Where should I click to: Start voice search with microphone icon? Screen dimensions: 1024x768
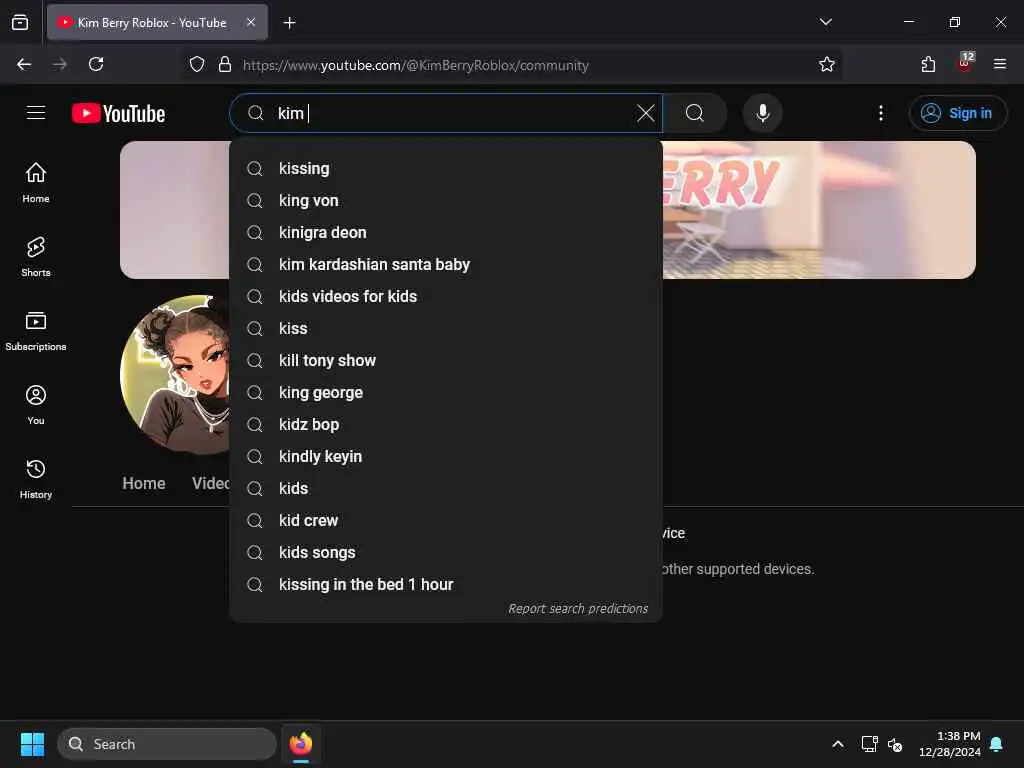(x=762, y=113)
